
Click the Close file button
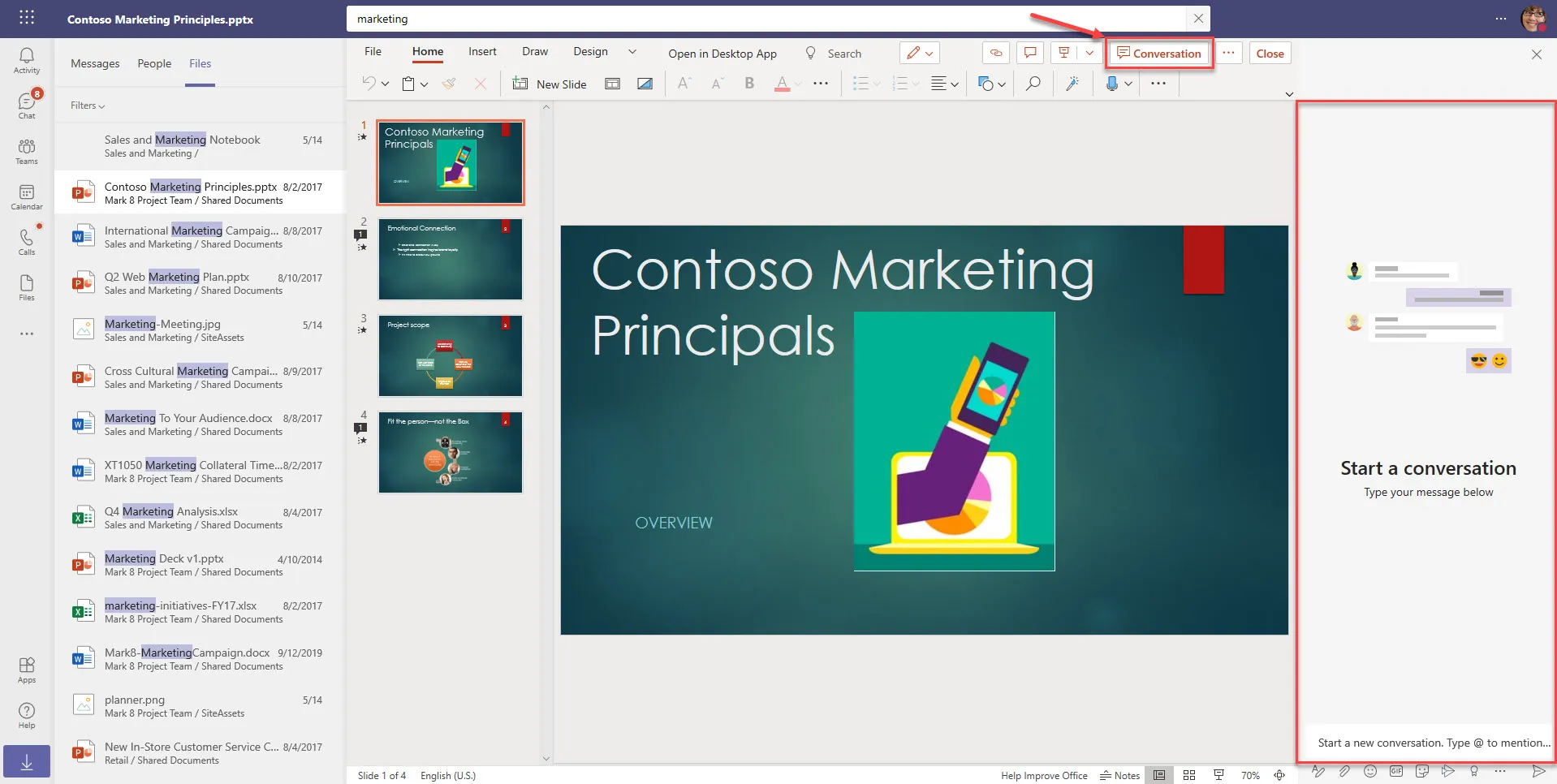(1270, 54)
